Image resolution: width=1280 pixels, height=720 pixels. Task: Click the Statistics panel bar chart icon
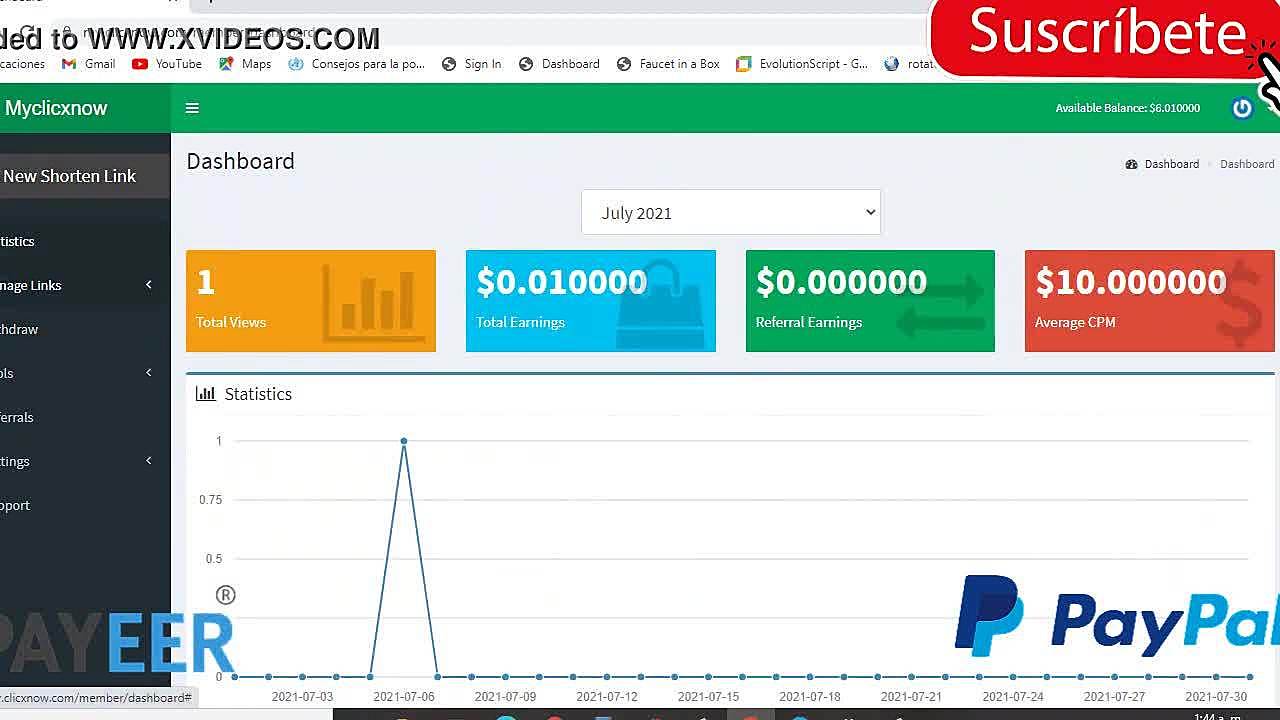point(205,394)
